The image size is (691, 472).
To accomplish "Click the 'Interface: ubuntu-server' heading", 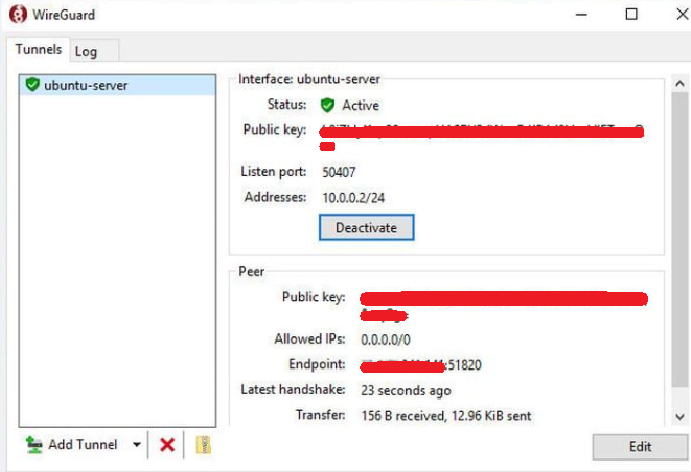I will 308,79.
